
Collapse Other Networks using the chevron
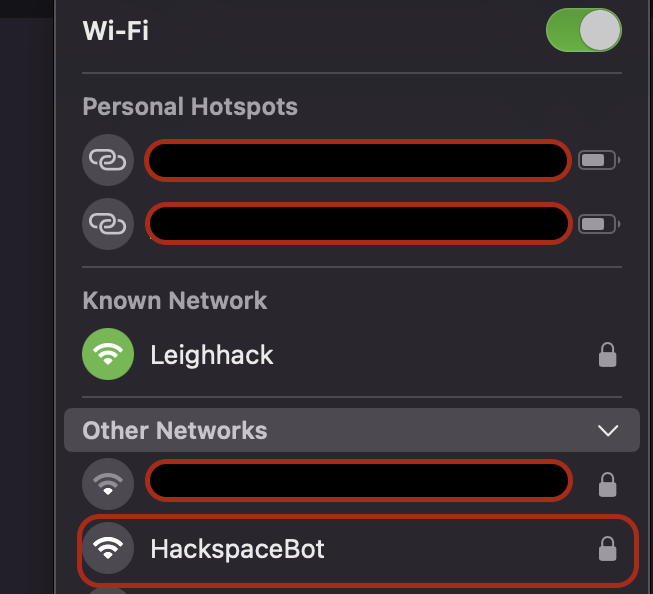[607, 431]
